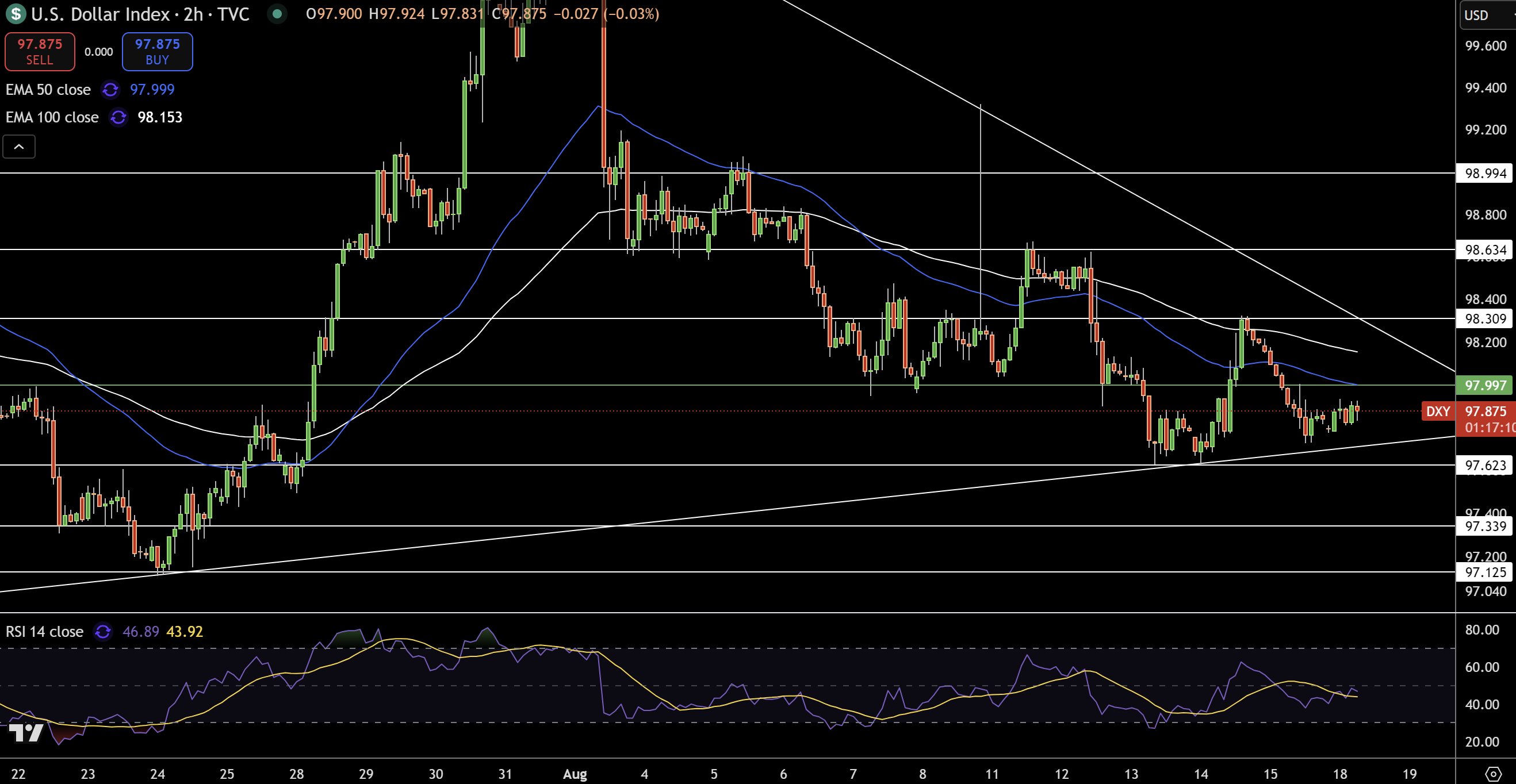Click the 99.600 price scale value
This screenshot has height=784, width=1516.
point(1486,46)
